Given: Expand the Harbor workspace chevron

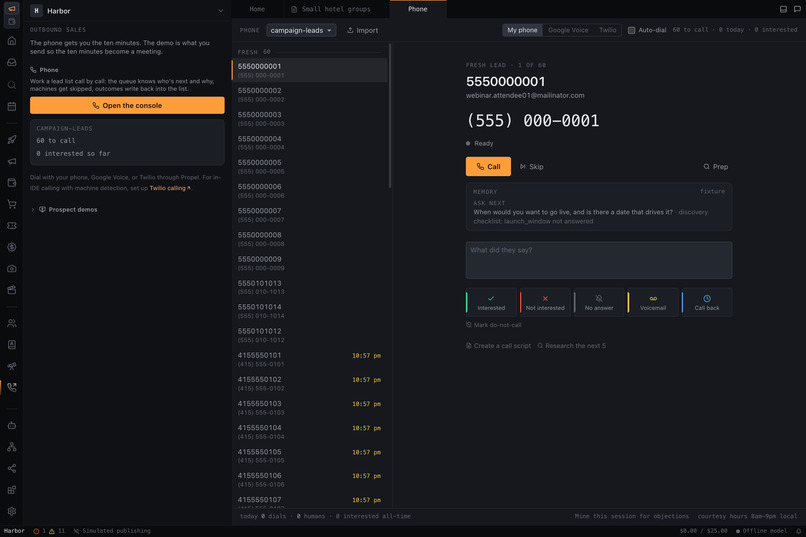Looking at the screenshot, I should 221,11.
